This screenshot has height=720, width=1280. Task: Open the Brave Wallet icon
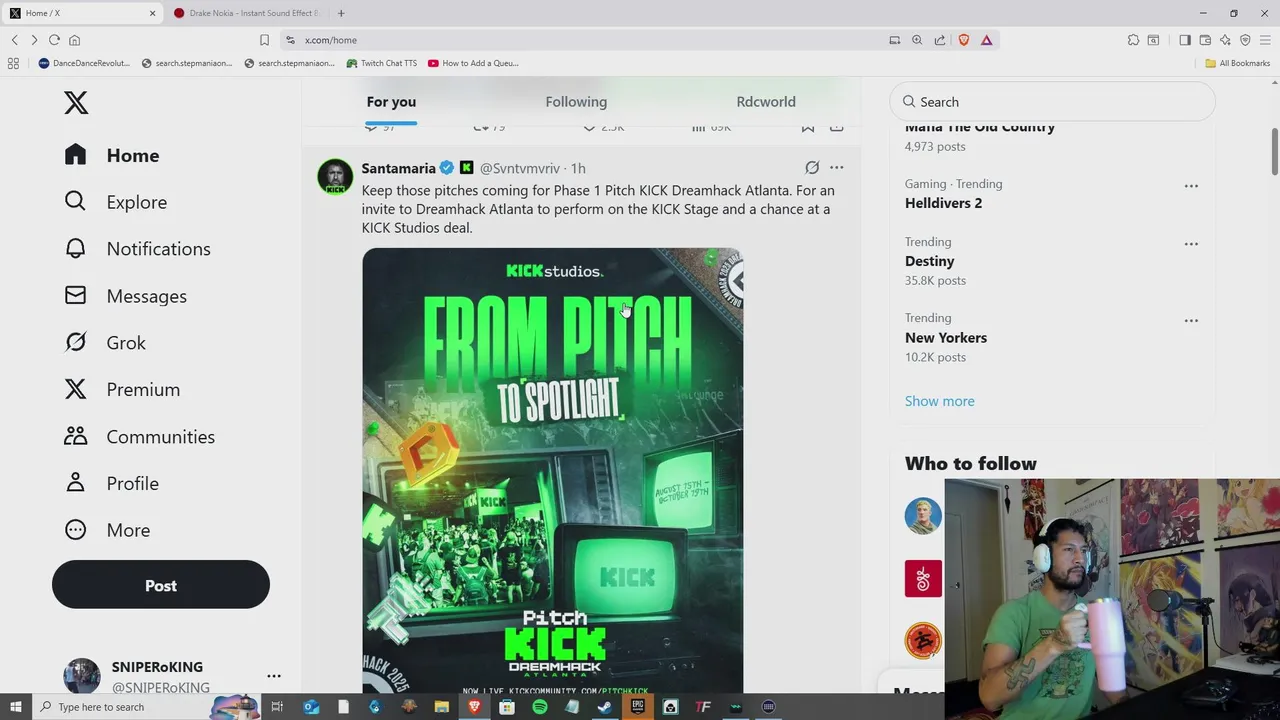(x=1205, y=40)
